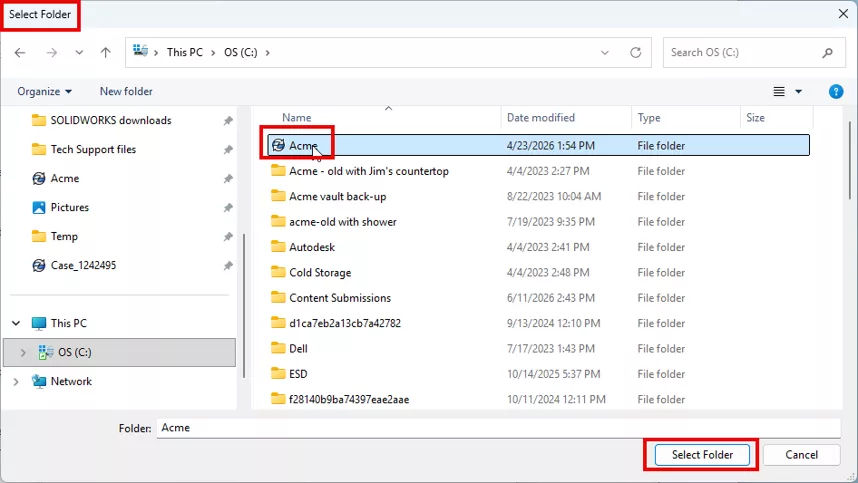Click pin icon next to Case_1242495
The width and height of the screenshot is (858, 483).
point(228,265)
